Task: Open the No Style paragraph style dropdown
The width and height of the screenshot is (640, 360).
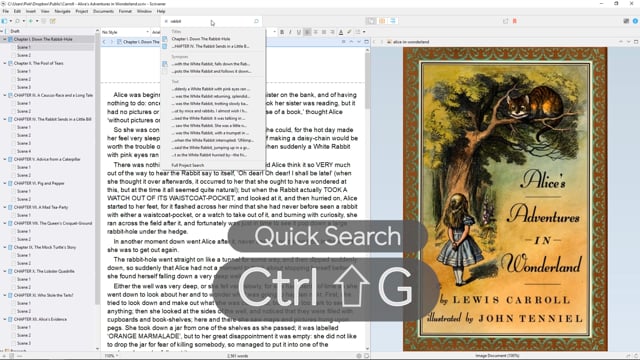Action: pos(125,32)
